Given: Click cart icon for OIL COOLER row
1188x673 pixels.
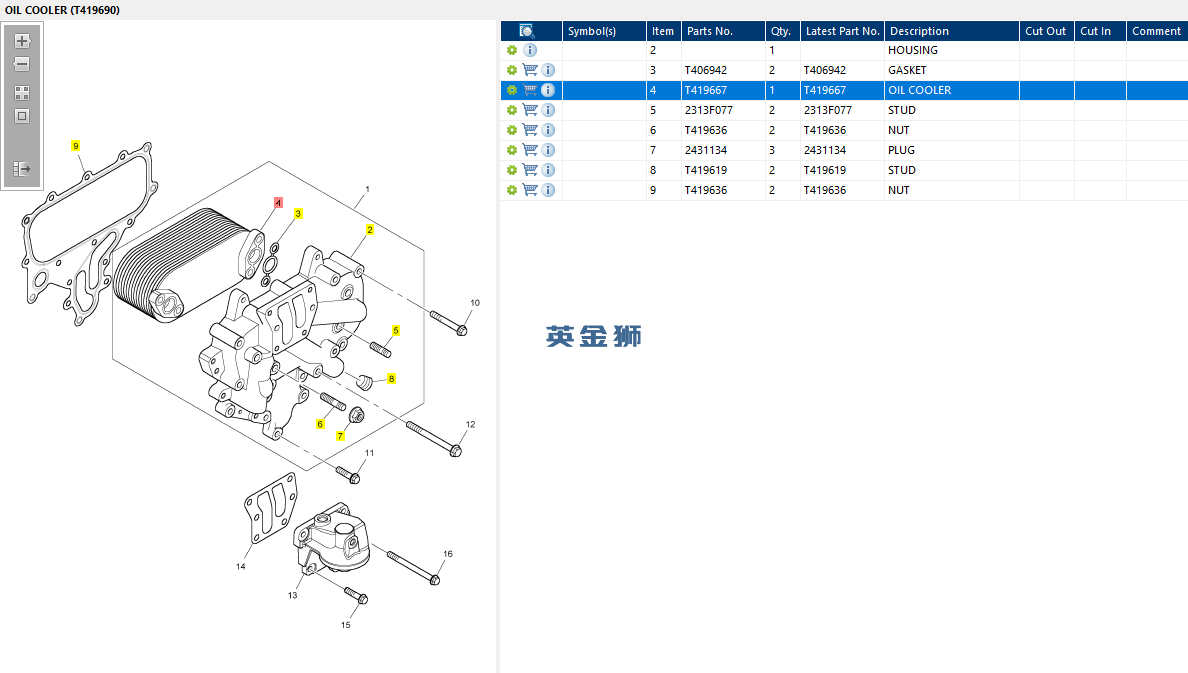Looking at the screenshot, I should pos(530,90).
